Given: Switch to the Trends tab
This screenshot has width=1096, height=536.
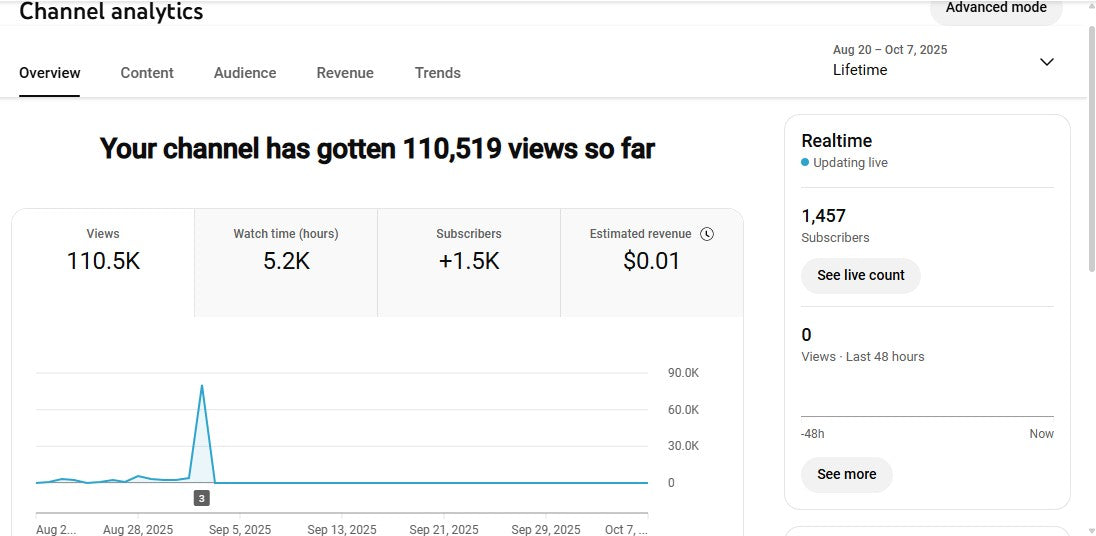Looking at the screenshot, I should (x=438, y=73).
